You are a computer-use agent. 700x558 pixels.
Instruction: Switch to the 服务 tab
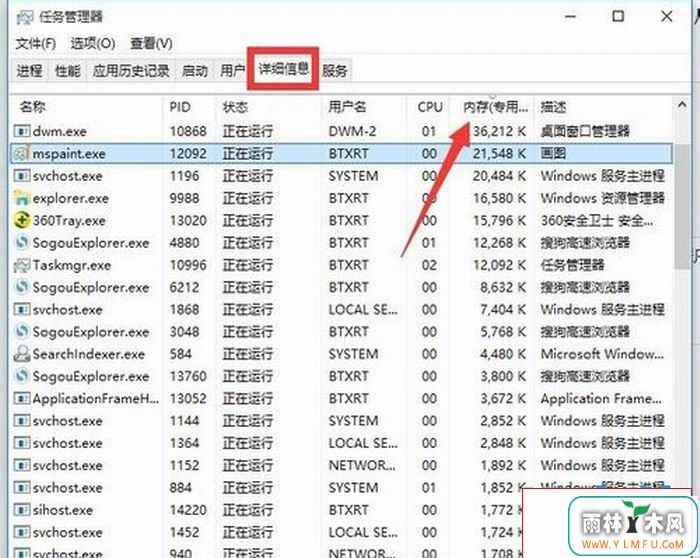(335, 71)
